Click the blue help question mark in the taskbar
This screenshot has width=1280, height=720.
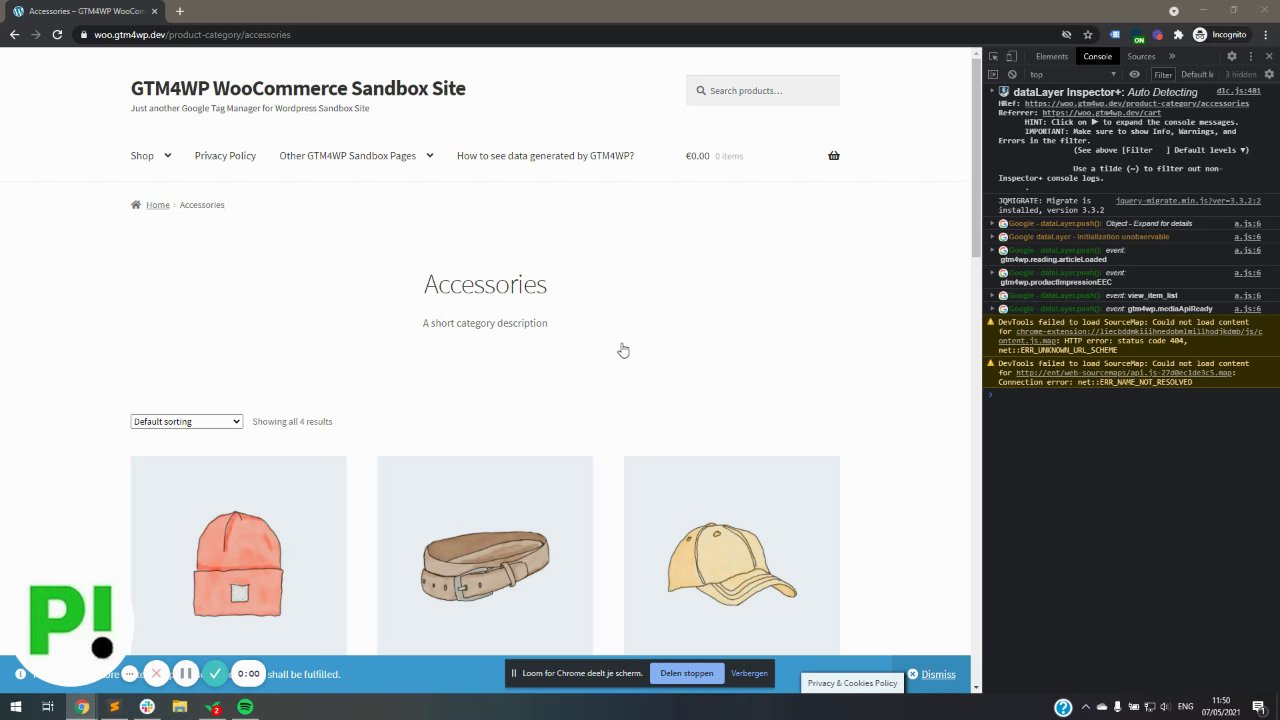[1063, 707]
